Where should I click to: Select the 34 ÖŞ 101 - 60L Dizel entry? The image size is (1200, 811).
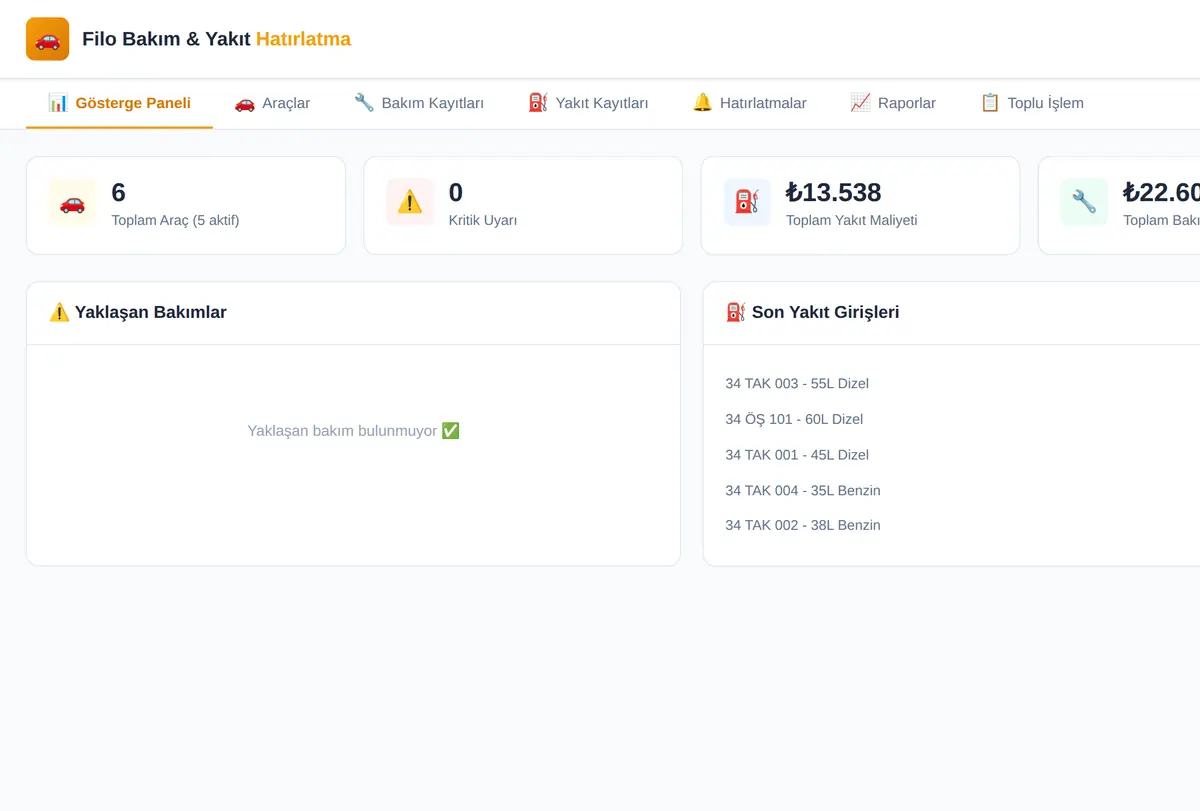(794, 419)
